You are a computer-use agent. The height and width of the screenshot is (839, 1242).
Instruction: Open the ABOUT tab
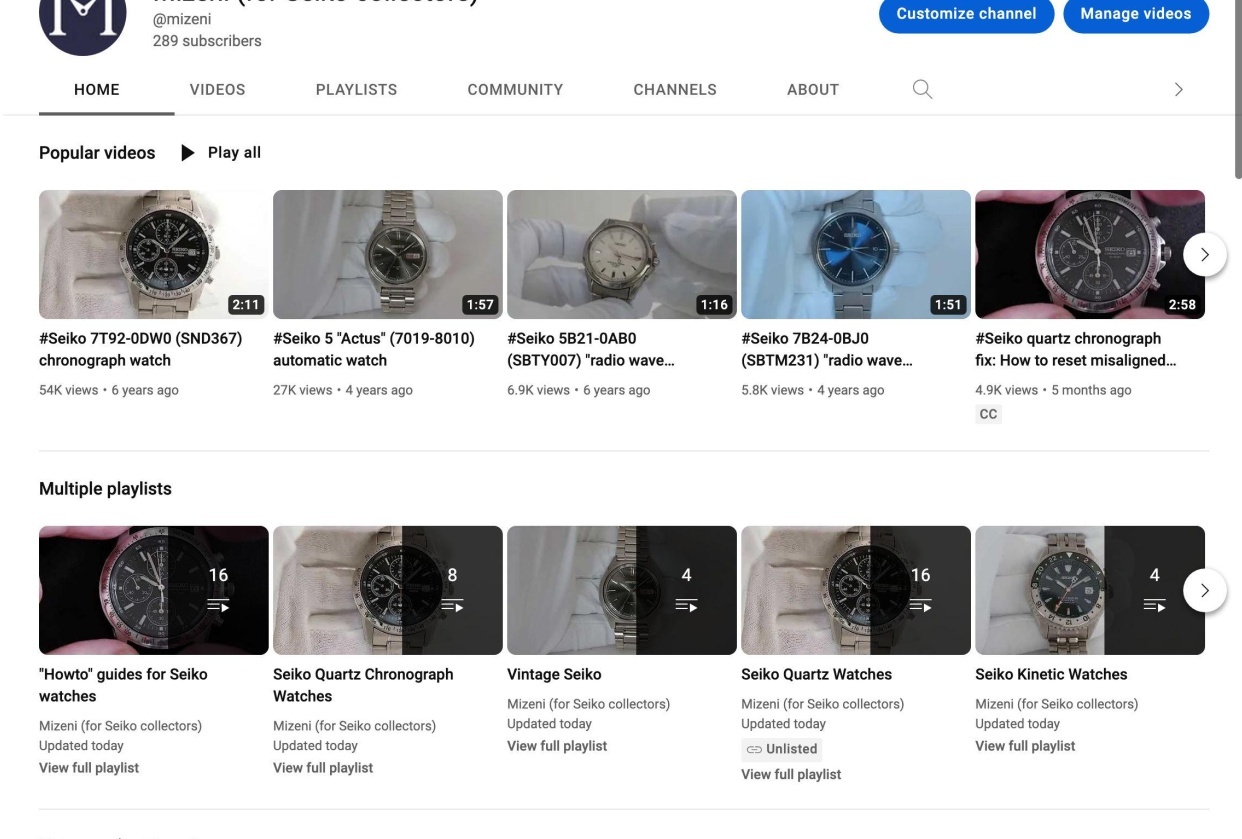[813, 90]
